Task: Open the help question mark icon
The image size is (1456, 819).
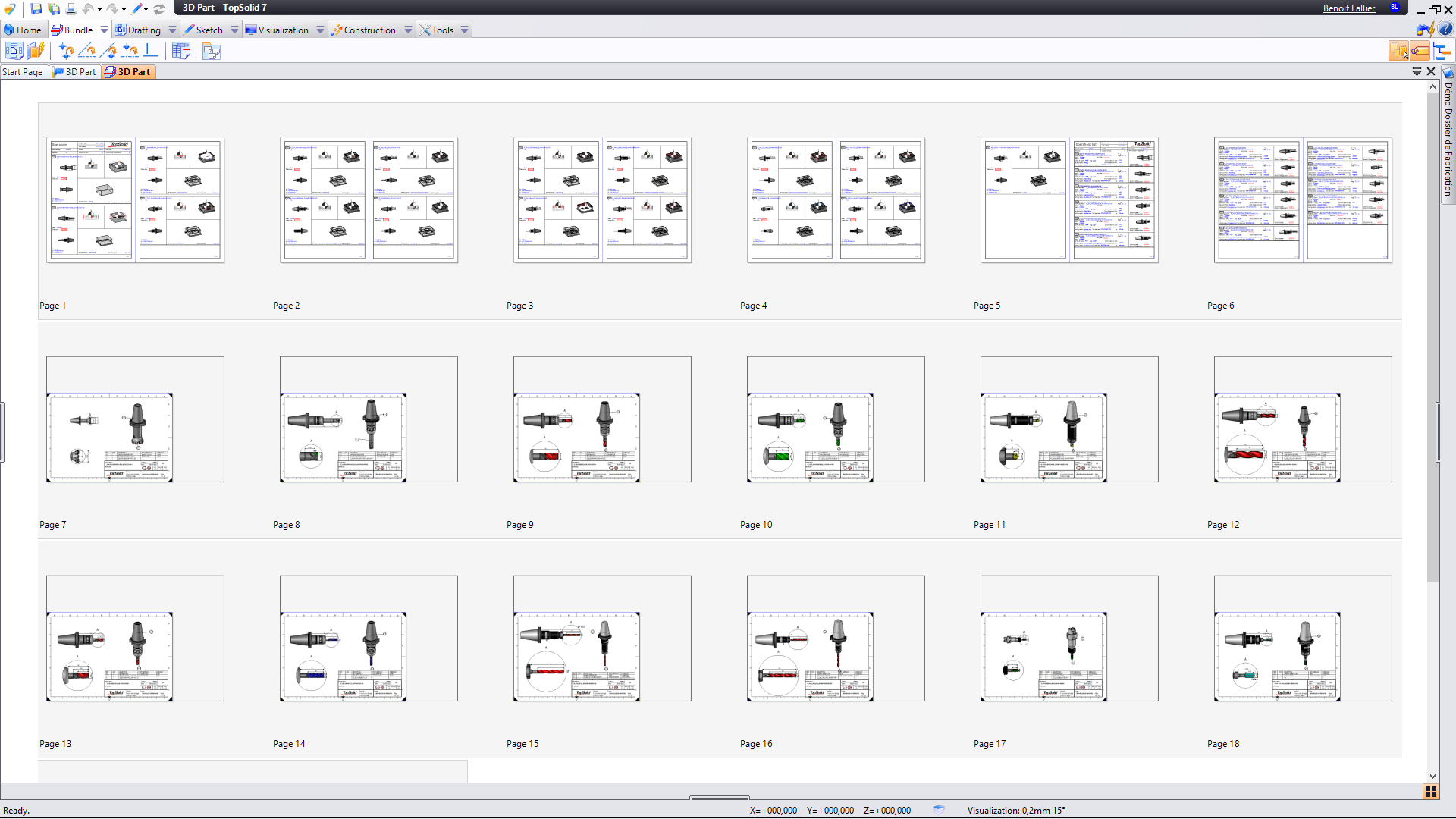Action: (x=1445, y=30)
